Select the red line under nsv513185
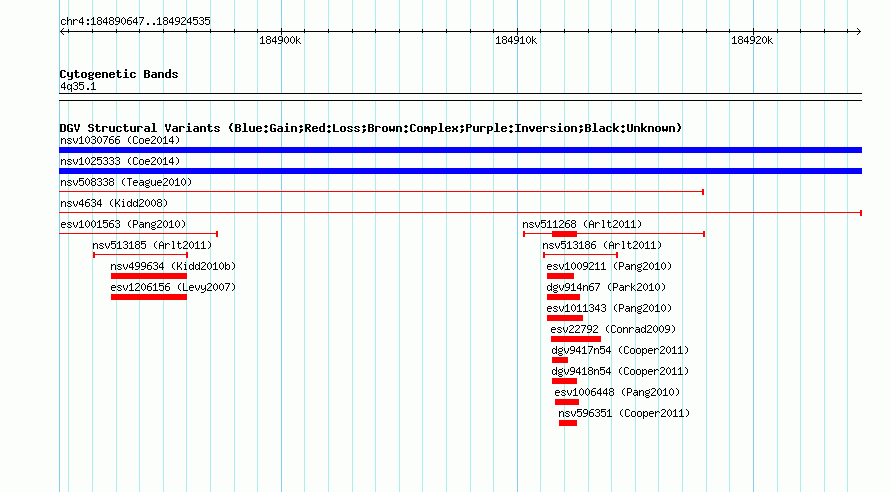Viewport: 890px width, 492px height. click(141, 255)
